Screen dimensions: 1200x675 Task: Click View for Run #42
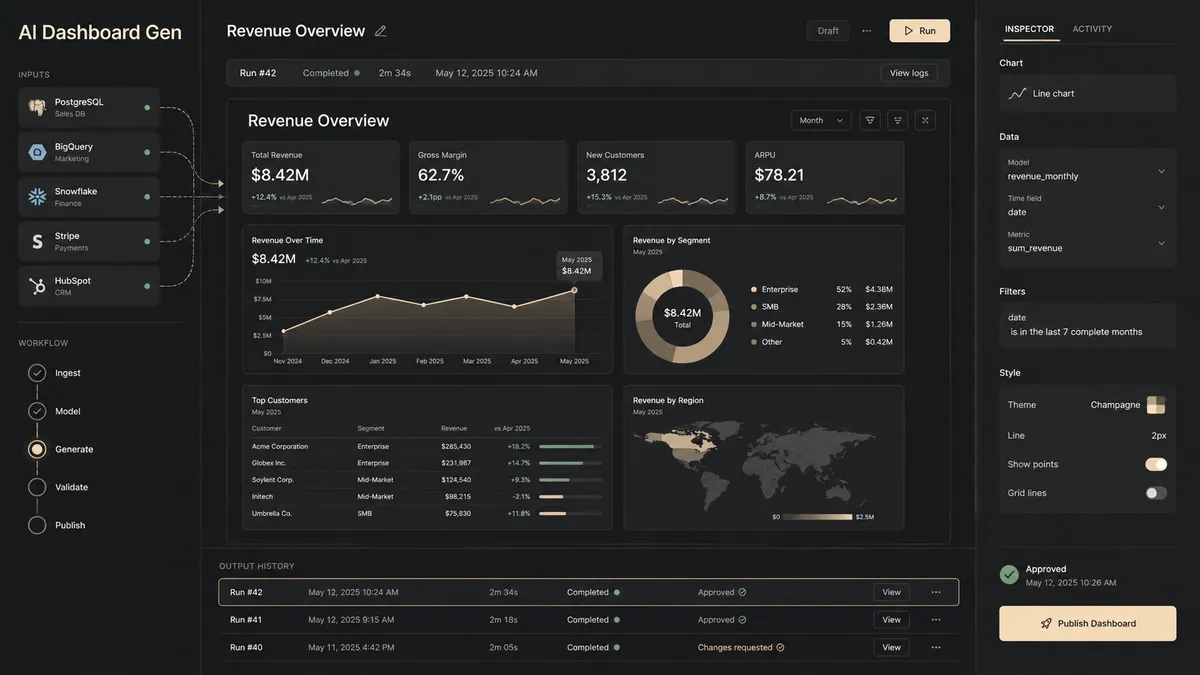[891, 592]
